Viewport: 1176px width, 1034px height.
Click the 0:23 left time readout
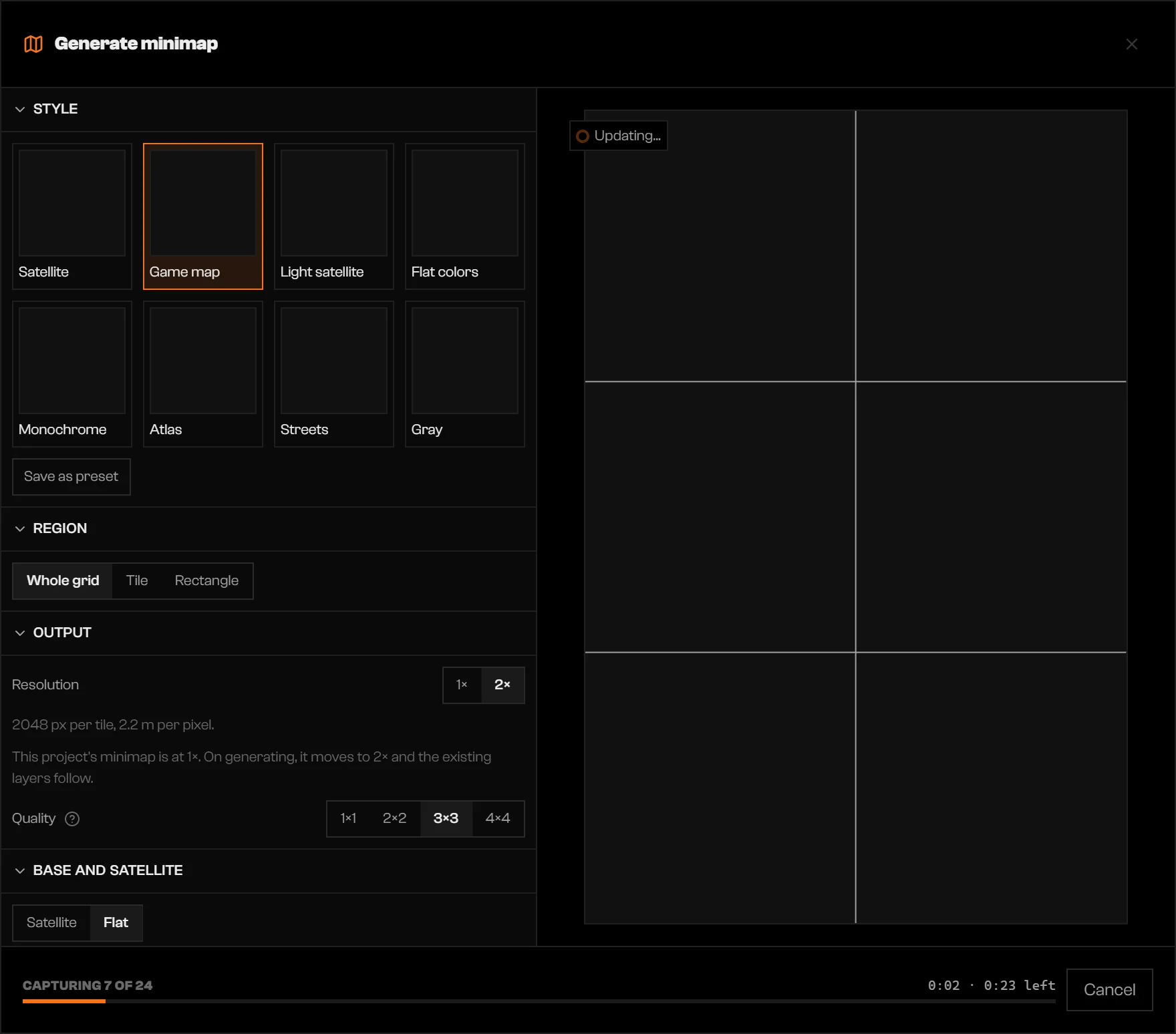click(x=1020, y=986)
